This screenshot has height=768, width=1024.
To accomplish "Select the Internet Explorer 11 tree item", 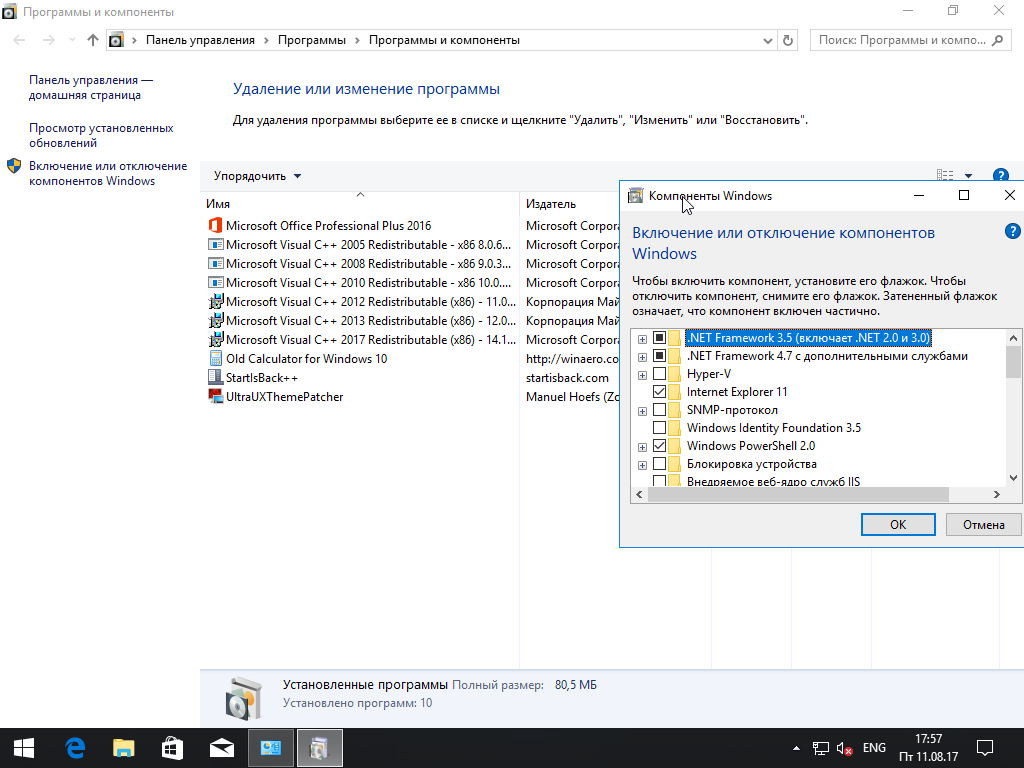I will [x=737, y=392].
